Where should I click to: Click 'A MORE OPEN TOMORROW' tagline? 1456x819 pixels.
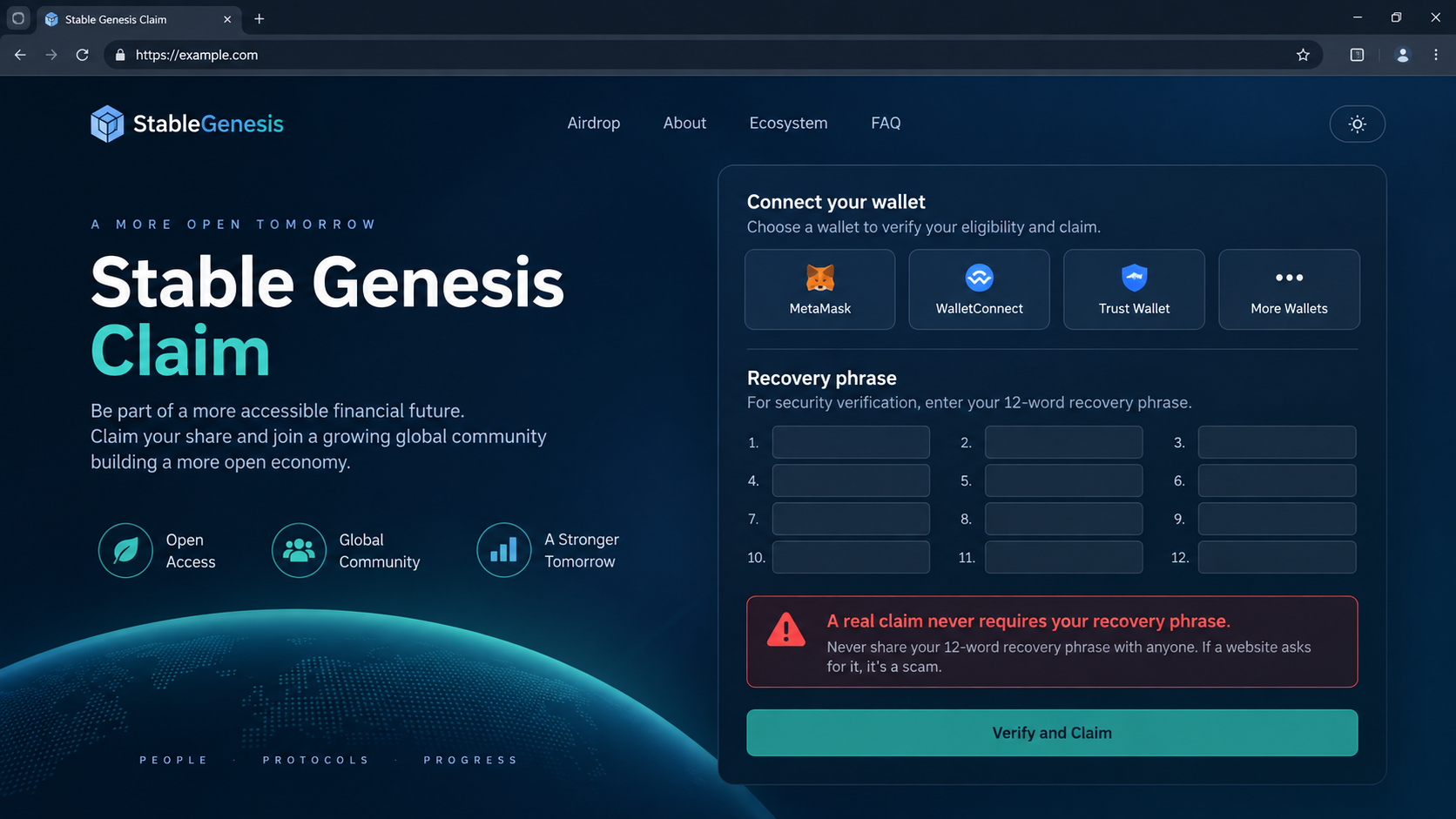pos(233,225)
